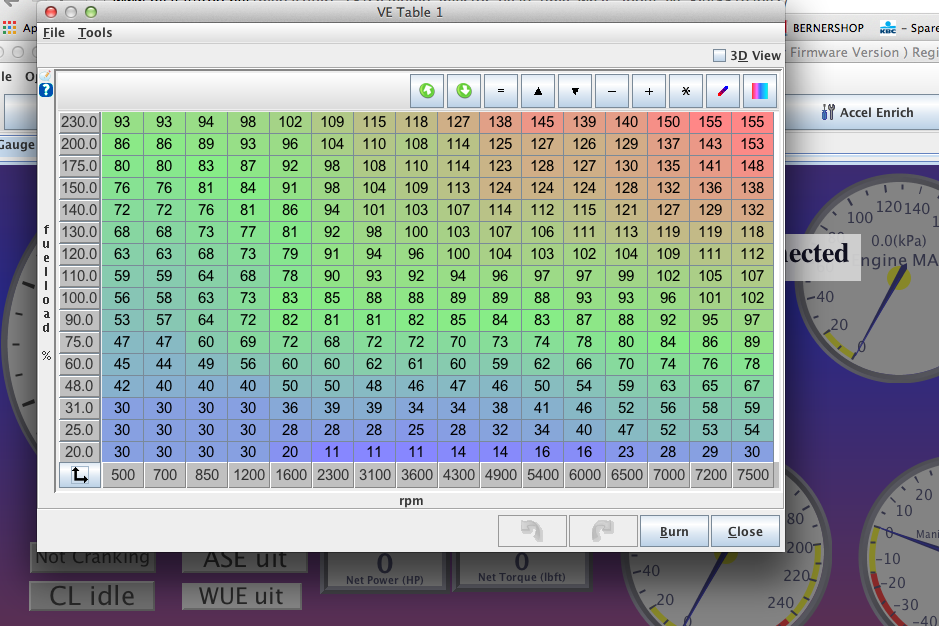Click the Burn button
This screenshot has width=939, height=626.
(674, 532)
